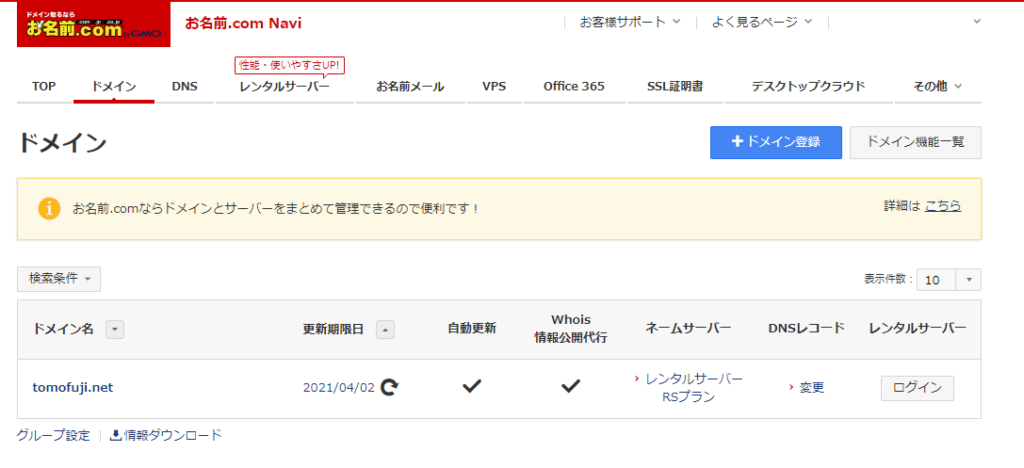The height and width of the screenshot is (468, 1024).
Task: Open the よく見るページ dropdown menu
Action: coord(762,22)
